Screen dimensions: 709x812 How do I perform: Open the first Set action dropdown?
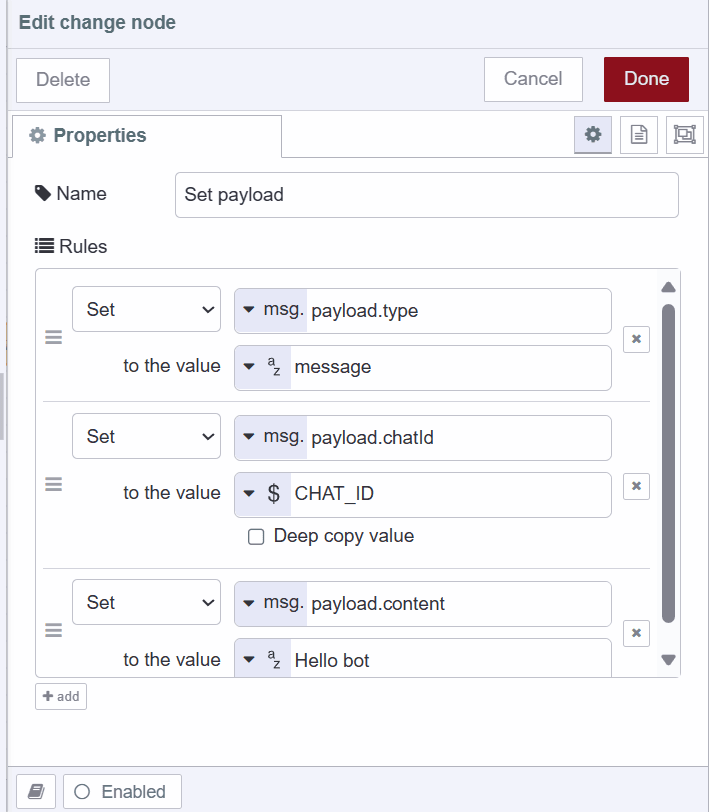coord(146,309)
